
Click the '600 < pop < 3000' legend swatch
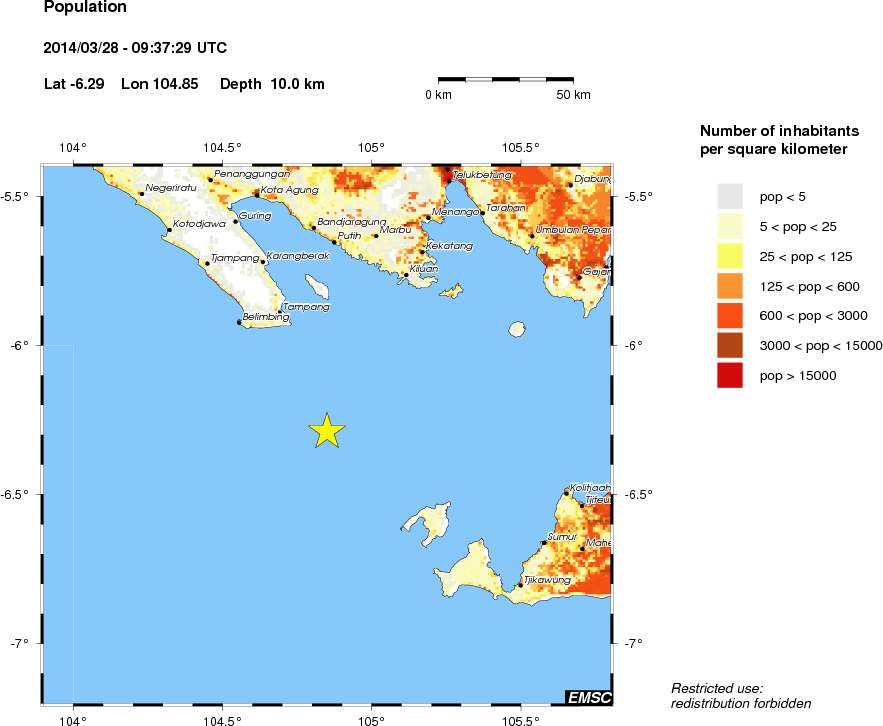click(730, 316)
